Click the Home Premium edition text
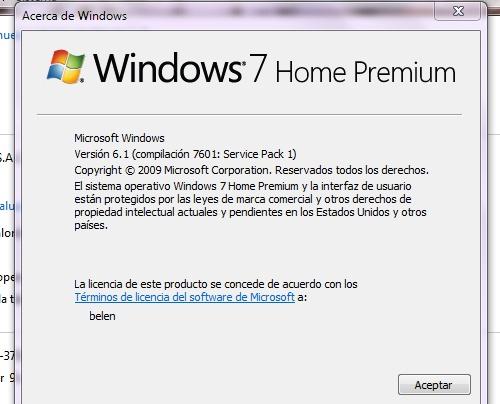This screenshot has height=404, width=500. point(366,72)
